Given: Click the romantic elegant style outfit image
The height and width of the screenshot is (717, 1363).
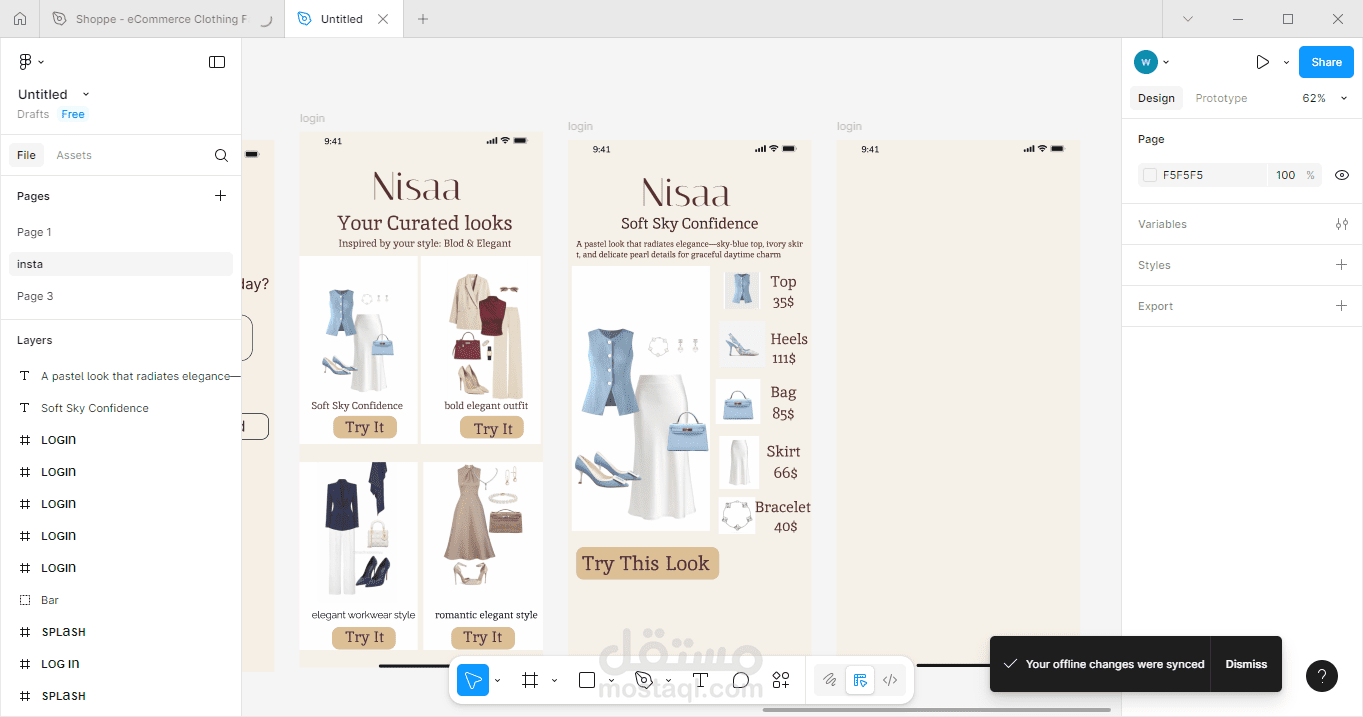Looking at the screenshot, I should [483, 524].
